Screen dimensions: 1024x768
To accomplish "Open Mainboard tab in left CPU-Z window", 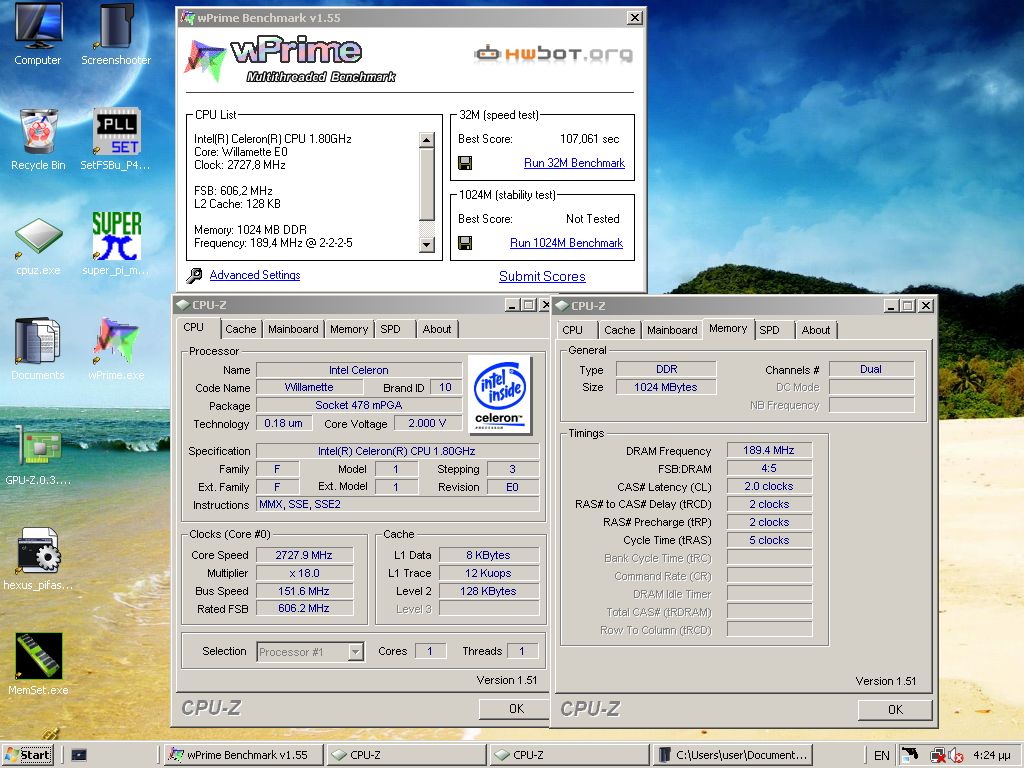I will tap(293, 329).
